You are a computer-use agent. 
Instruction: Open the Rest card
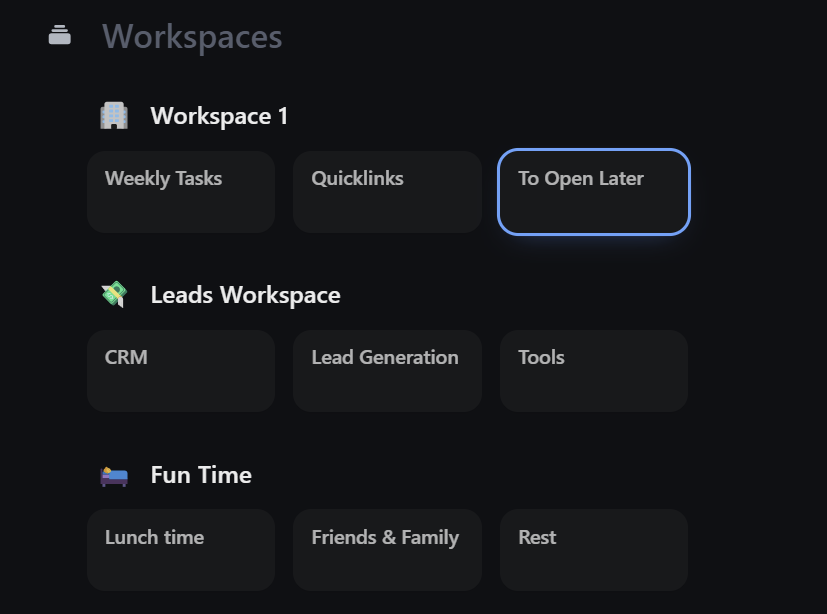click(594, 550)
